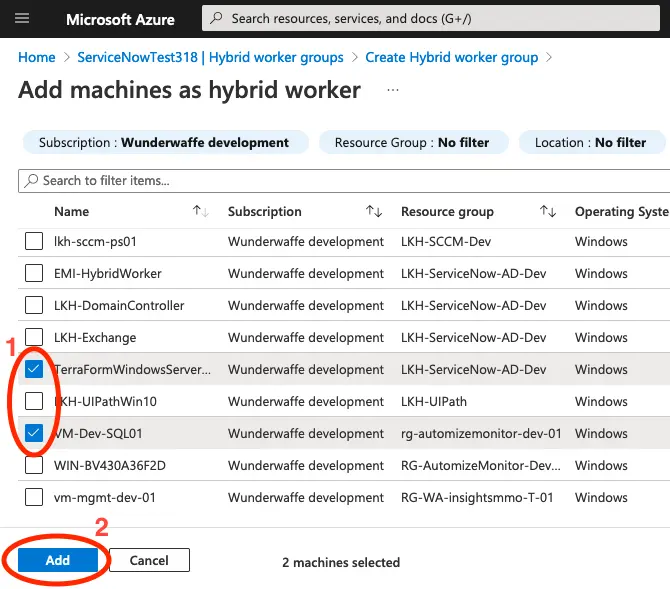The width and height of the screenshot is (670, 589).
Task: Click the Microsoft Azure logo text
Action: click(x=120, y=19)
